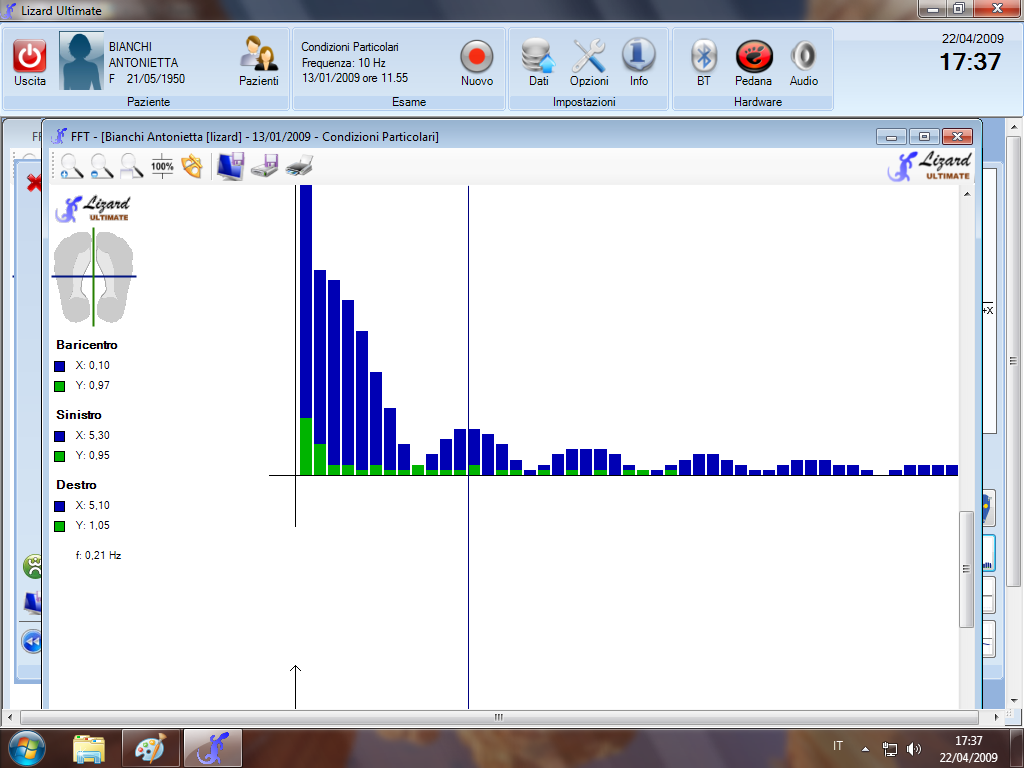Open the Dati database settings

[538, 56]
